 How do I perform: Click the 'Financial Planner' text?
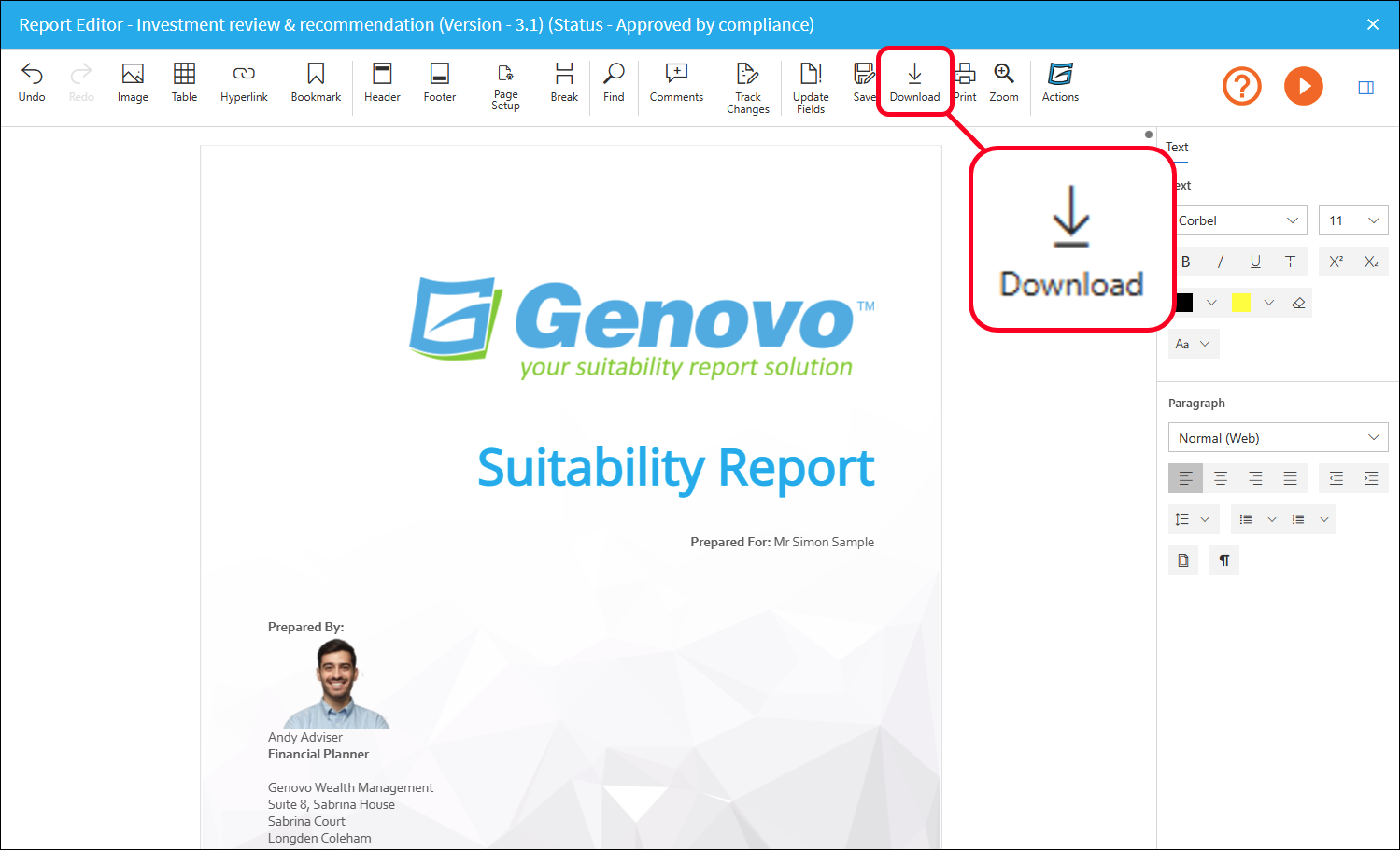pos(318,754)
